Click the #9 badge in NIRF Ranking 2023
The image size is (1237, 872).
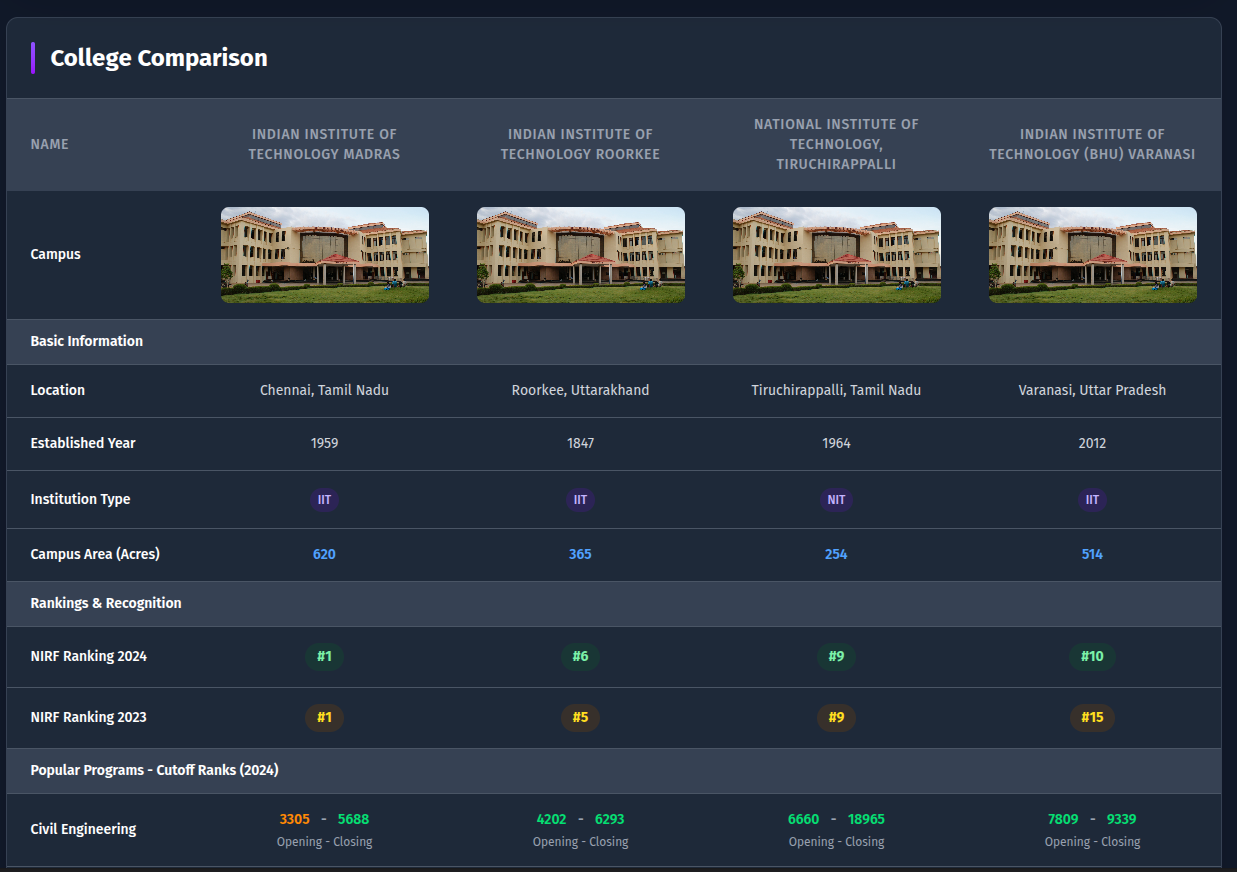point(836,717)
